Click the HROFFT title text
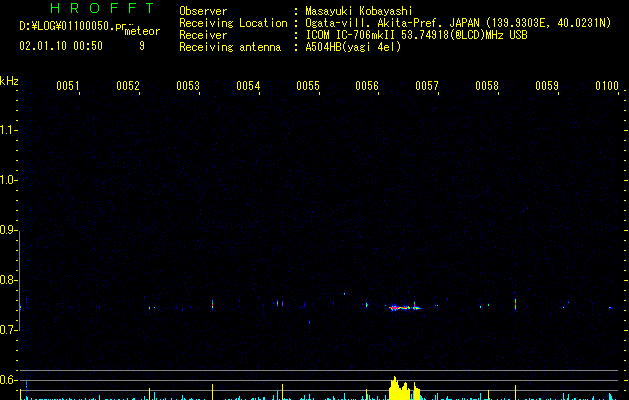629x400 pixels. 102,8
